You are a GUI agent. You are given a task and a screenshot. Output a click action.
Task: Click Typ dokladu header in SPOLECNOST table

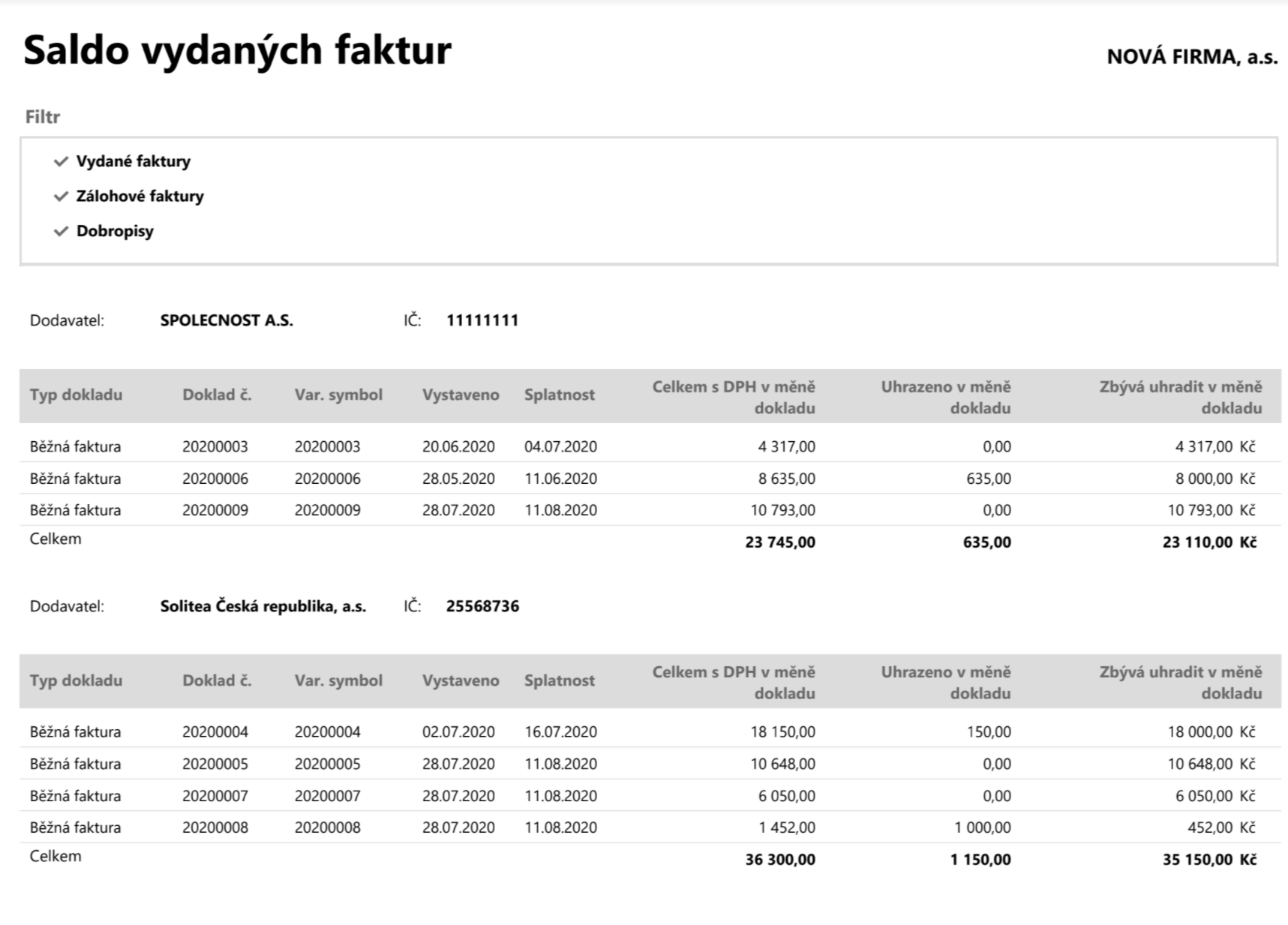point(76,395)
